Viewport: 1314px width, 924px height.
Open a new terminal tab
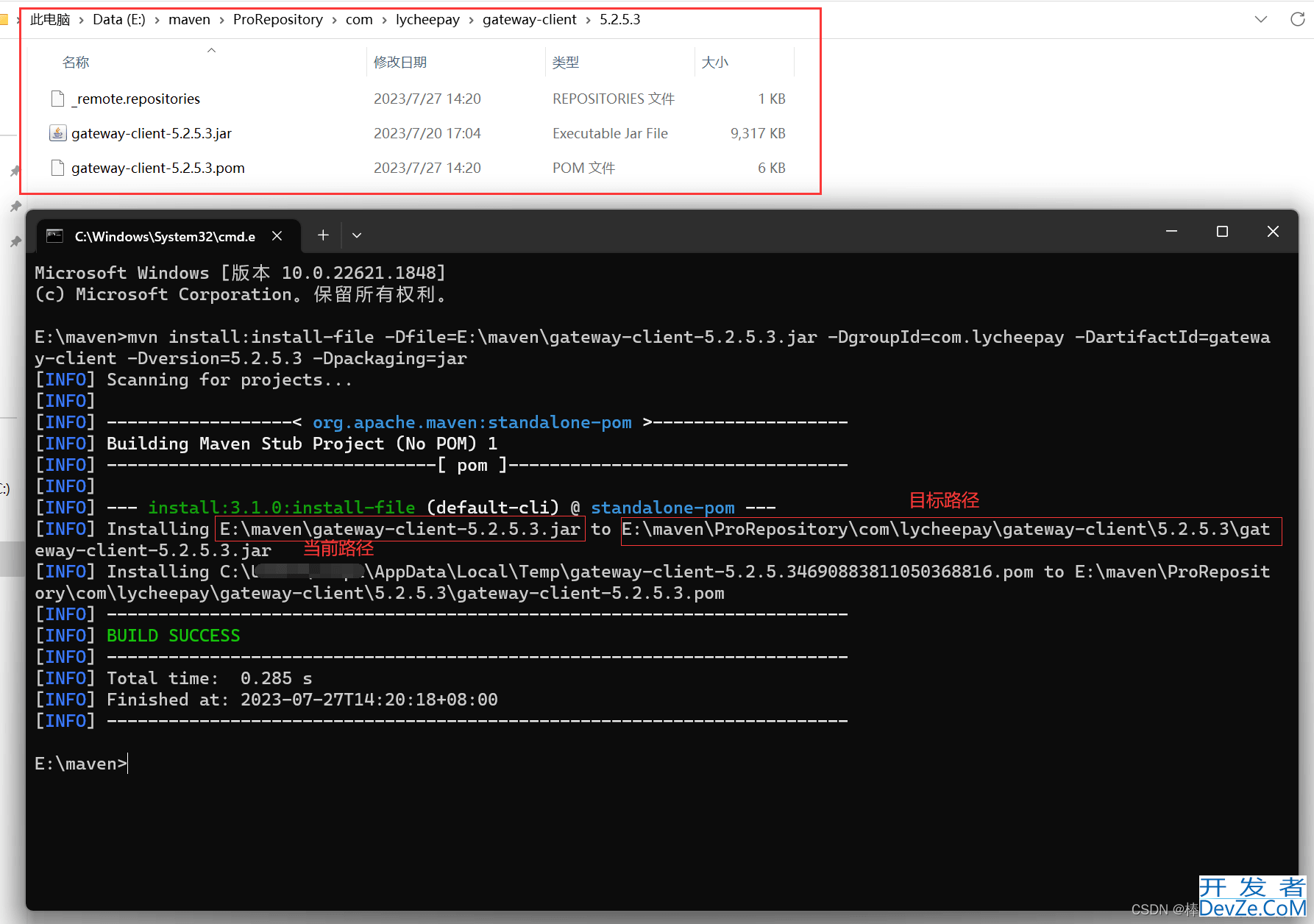pyautogui.click(x=323, y=235)
